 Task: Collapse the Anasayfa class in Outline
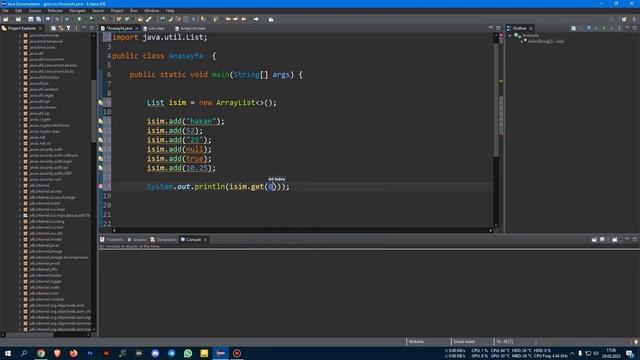coord(510,36)
